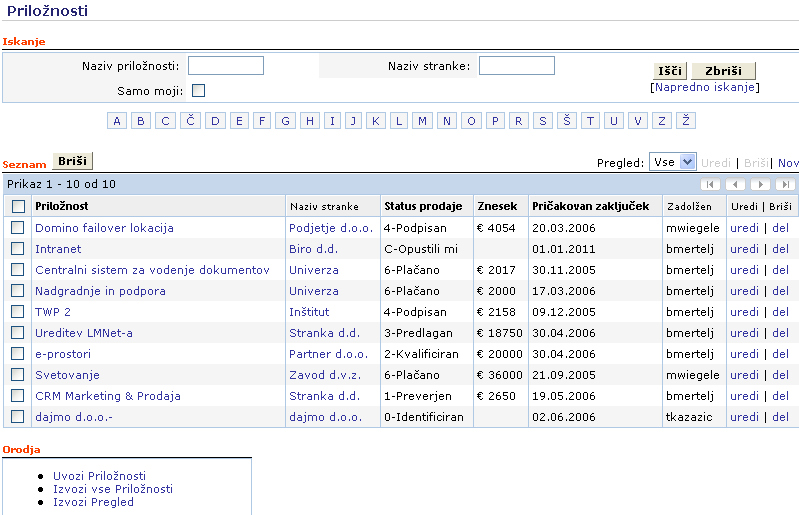The width and height of the screenshot is (799, 515).
Task: Sort by Znesek column header
Action: click(x=497, y=206)
